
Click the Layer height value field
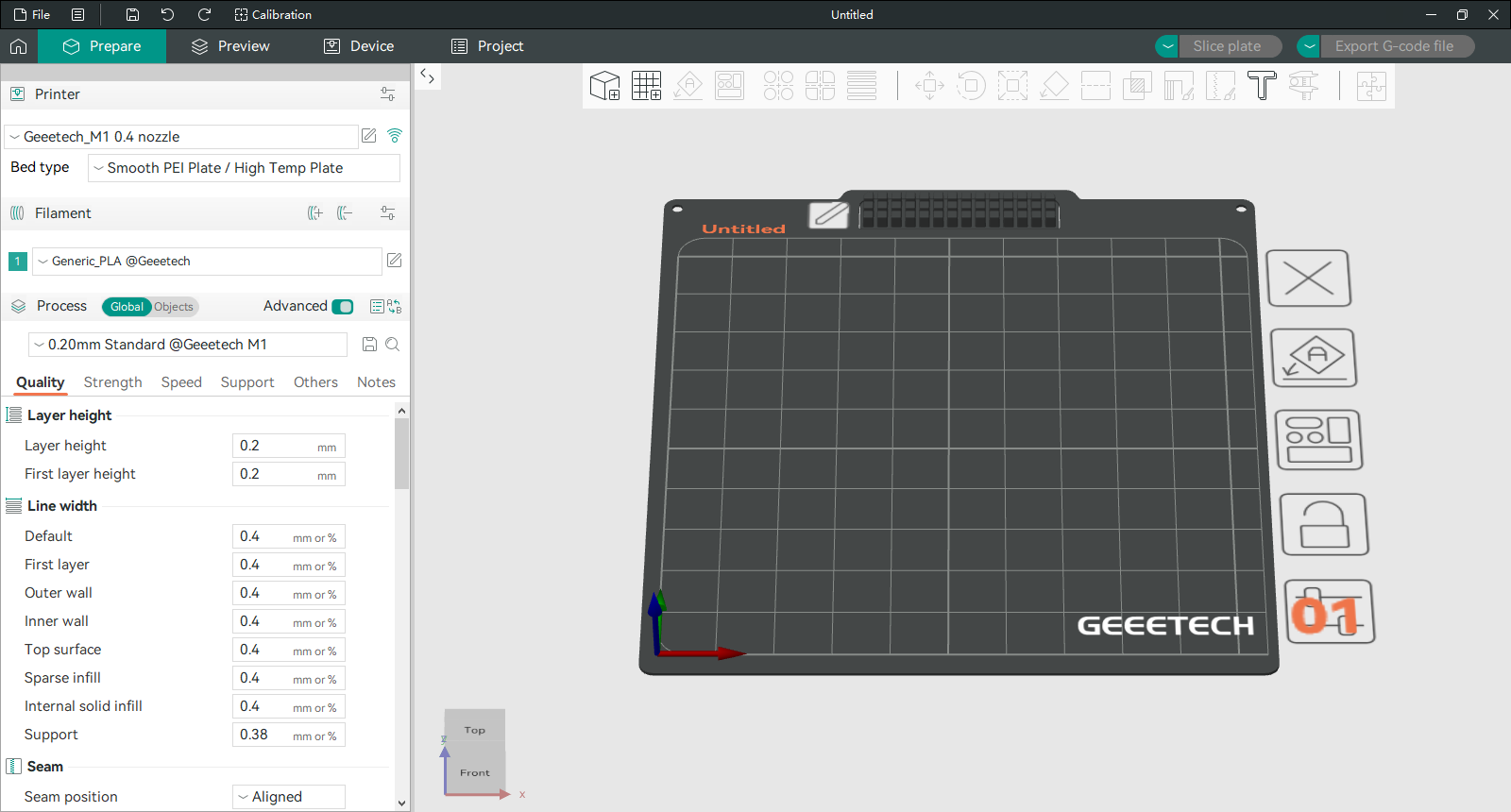(289, 446)
